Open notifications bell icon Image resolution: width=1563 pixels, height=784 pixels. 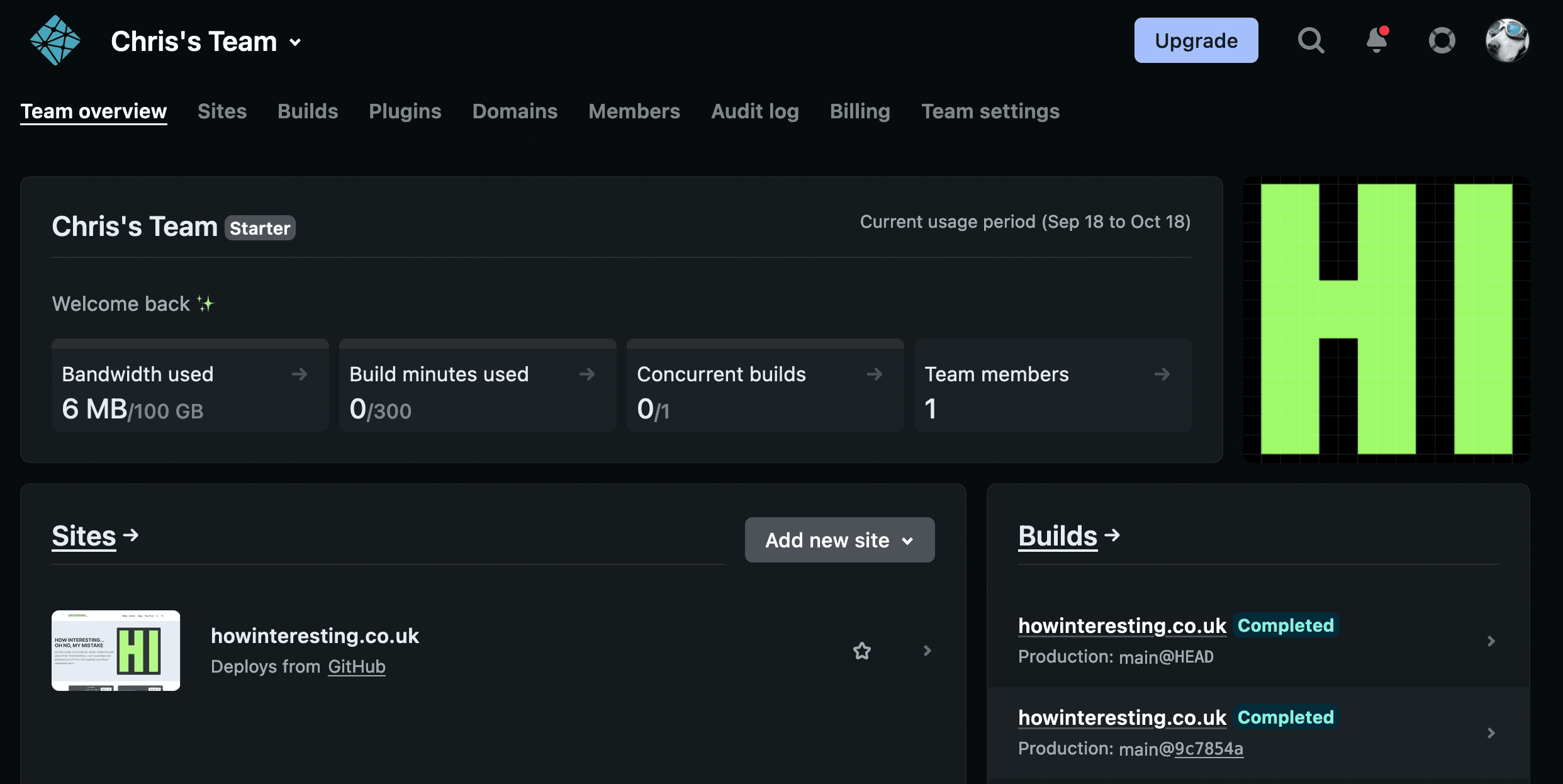click(x=1377, y=41)
